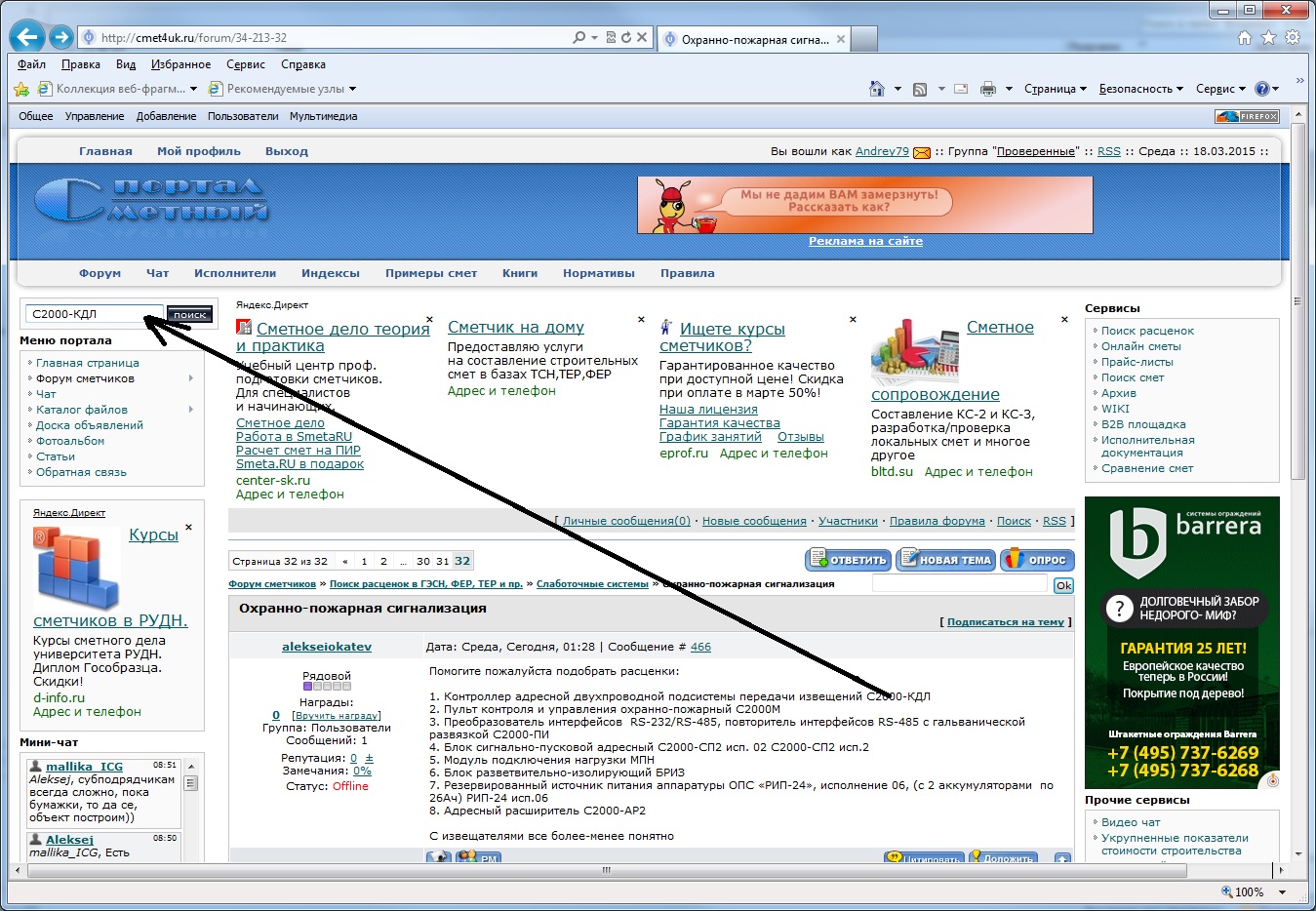Focus the portal search field containing 'C2000-КДЛ'
The height and width of the screenshot is (911, 1316).
click(94, 314)
